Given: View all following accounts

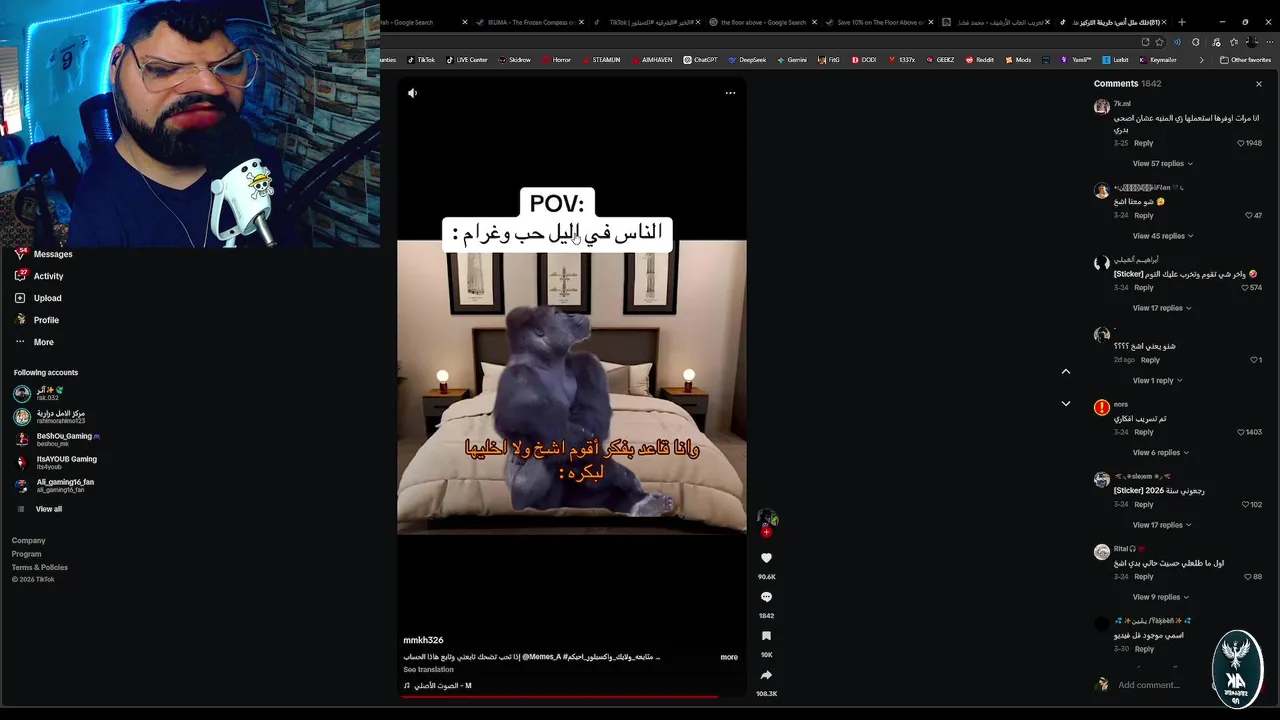Looking at the screenshot, I should coord(48,509).
